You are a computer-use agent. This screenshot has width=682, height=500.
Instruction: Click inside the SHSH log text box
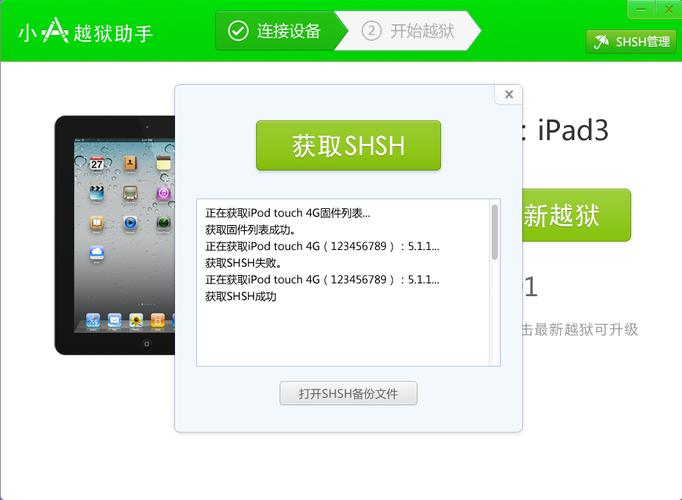[x=343, y=283]
